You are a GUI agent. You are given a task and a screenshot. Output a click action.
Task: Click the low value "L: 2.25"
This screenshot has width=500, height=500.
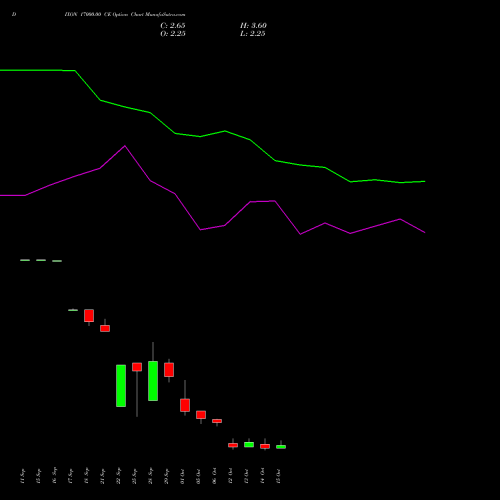coord(253,34)
